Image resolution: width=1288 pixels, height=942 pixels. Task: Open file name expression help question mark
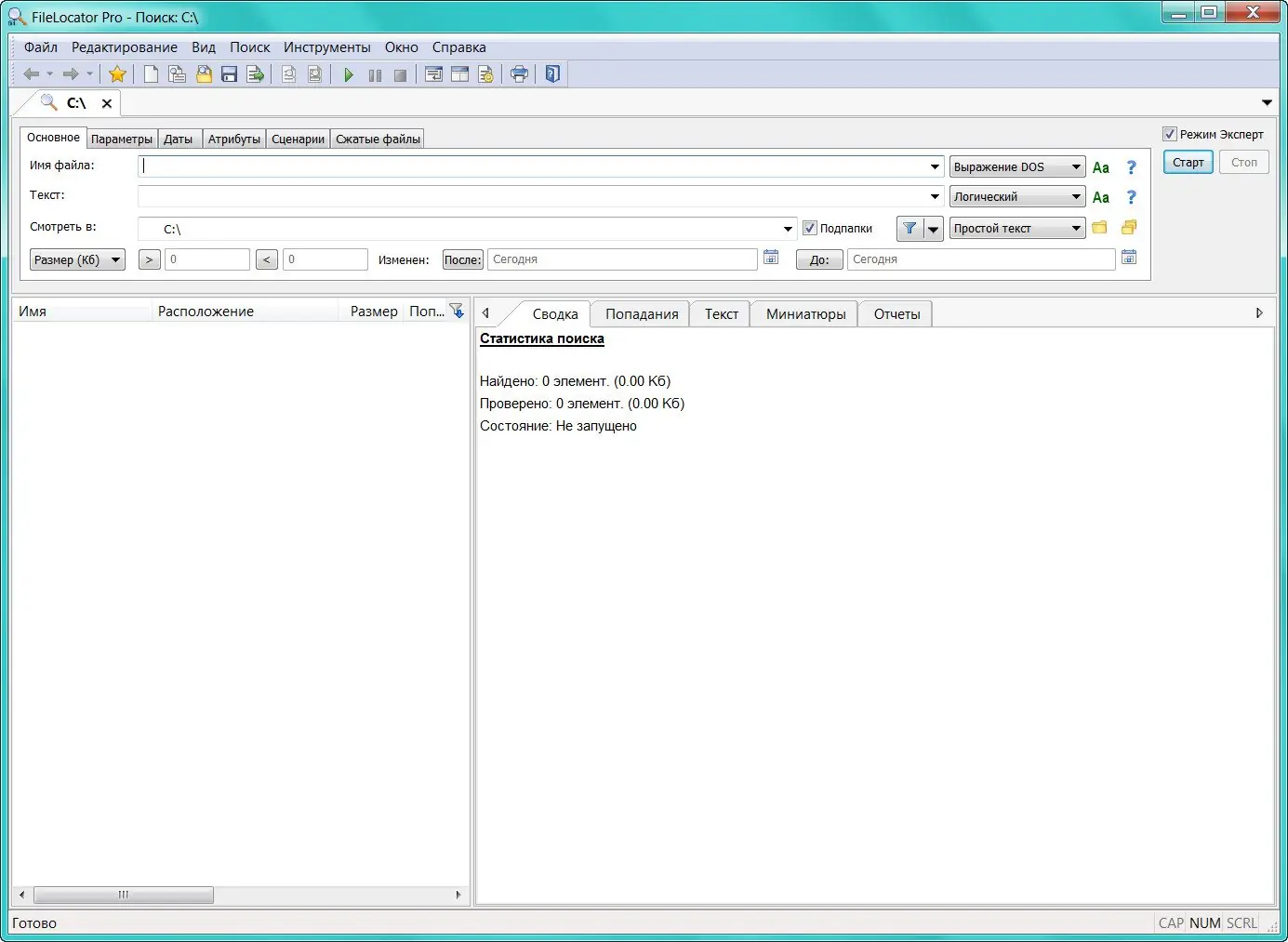(x=1131, y=167)
